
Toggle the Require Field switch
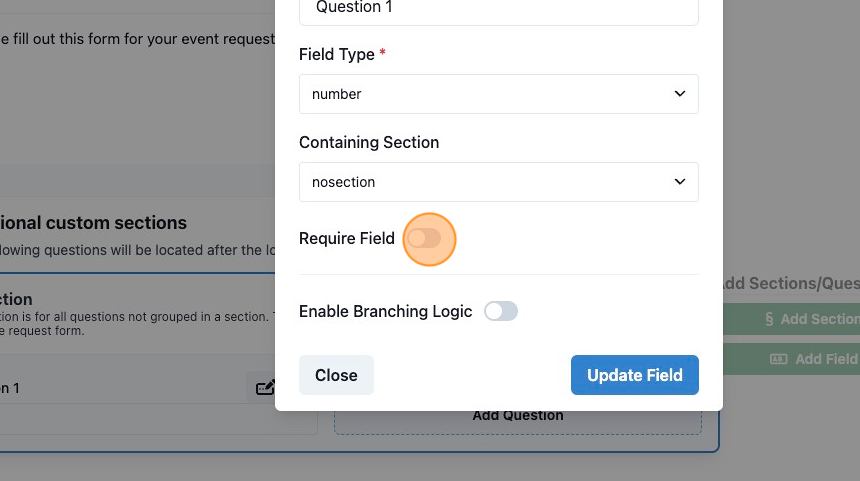click(425, 239)
